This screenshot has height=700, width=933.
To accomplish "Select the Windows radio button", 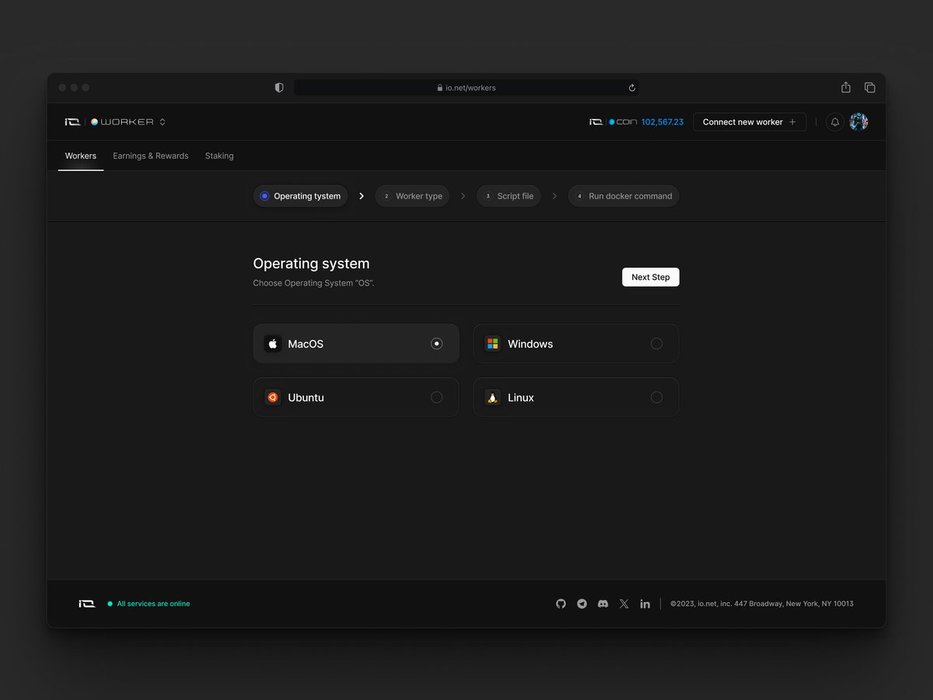I will 656,344.
